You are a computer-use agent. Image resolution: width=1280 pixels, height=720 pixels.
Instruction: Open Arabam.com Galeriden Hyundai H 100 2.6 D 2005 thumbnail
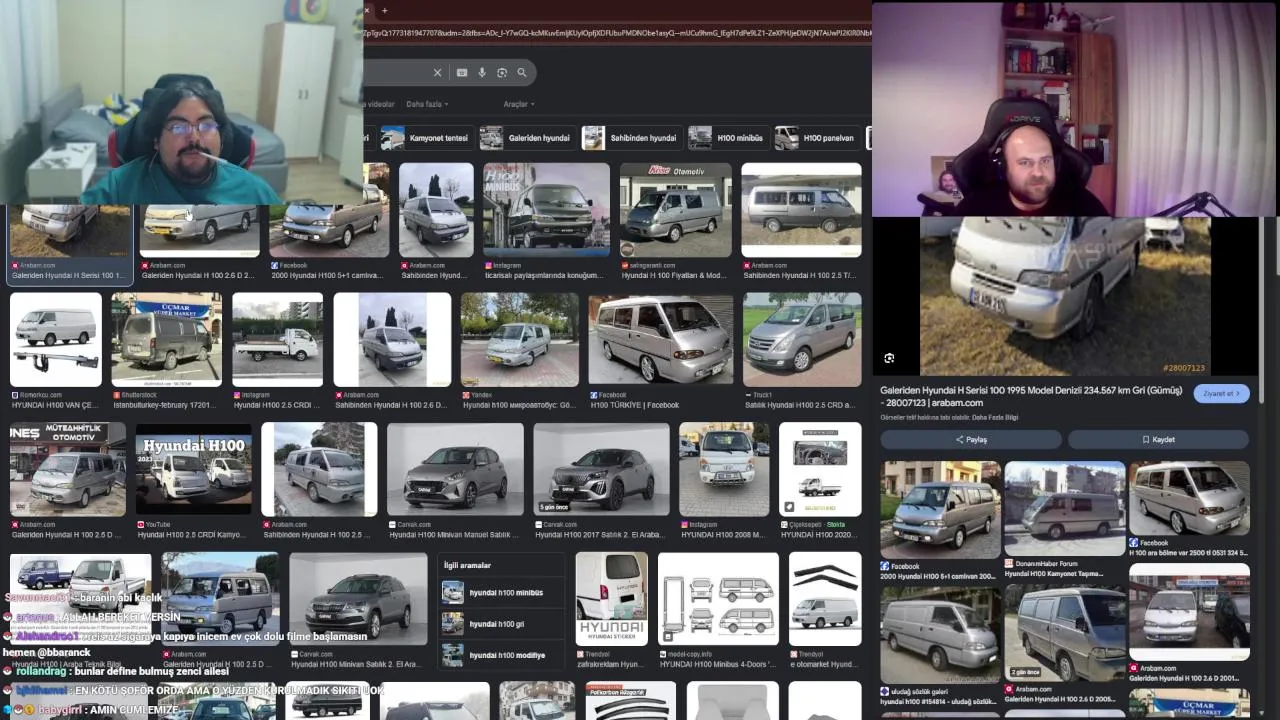[x=1065, y=634]
